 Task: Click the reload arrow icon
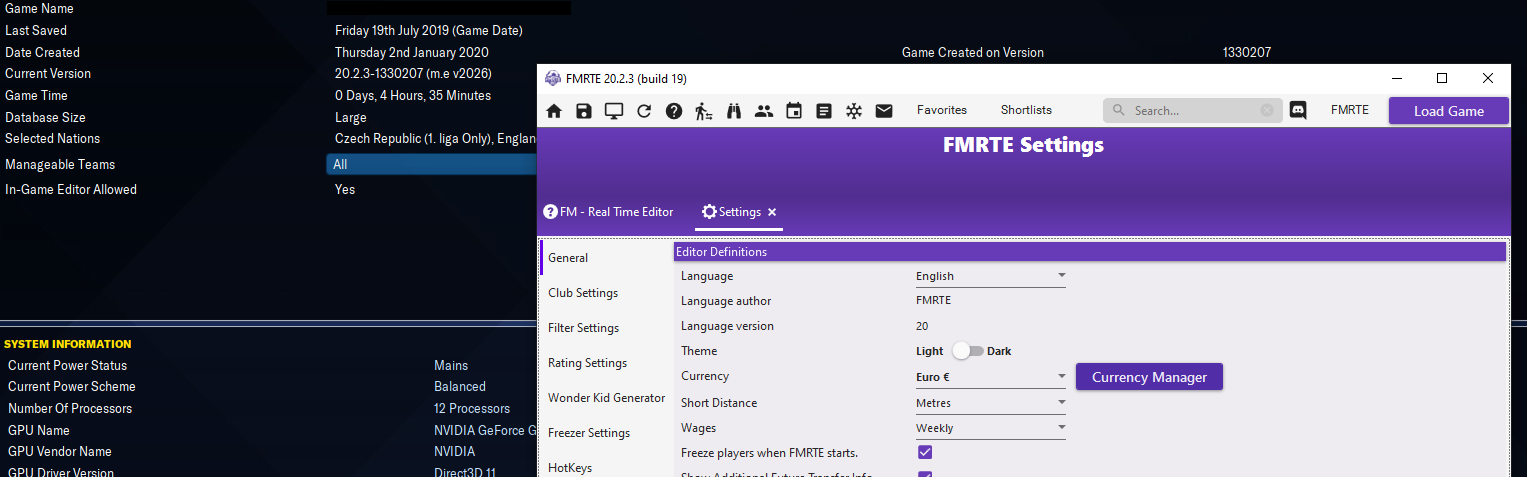(x=644, y=111)
